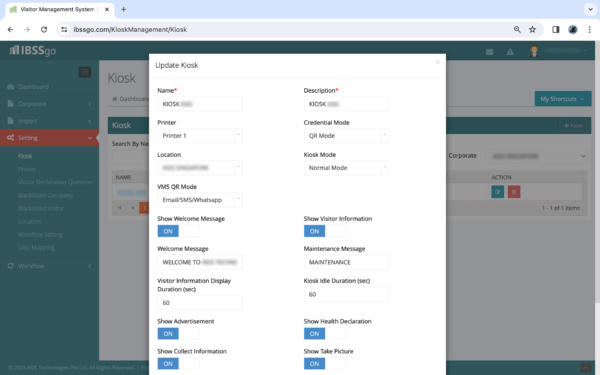Click the browser address bar URL

130,29
